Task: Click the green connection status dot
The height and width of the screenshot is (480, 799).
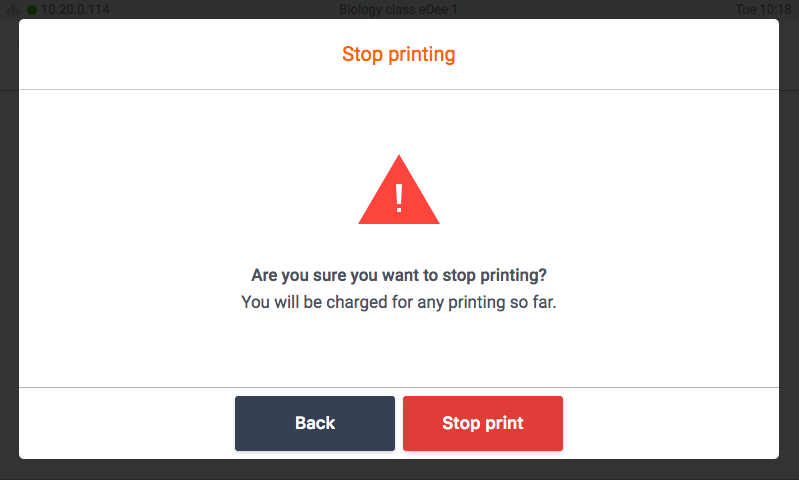Action: pos(32,9)
